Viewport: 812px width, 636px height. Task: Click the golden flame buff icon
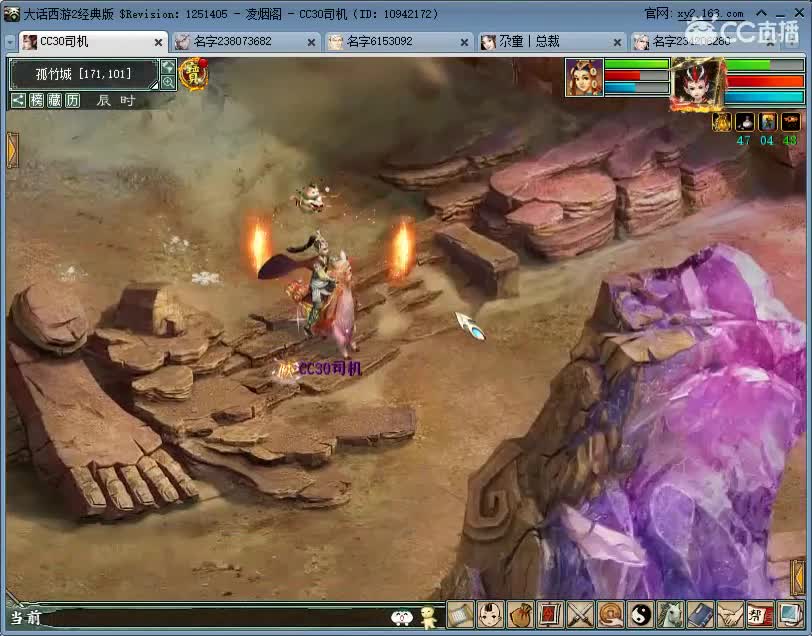tap(721, 122)
